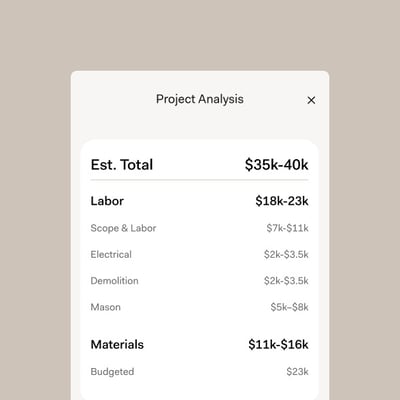Select the Mason line item
The image size is (400, 400).
point(105,307)
